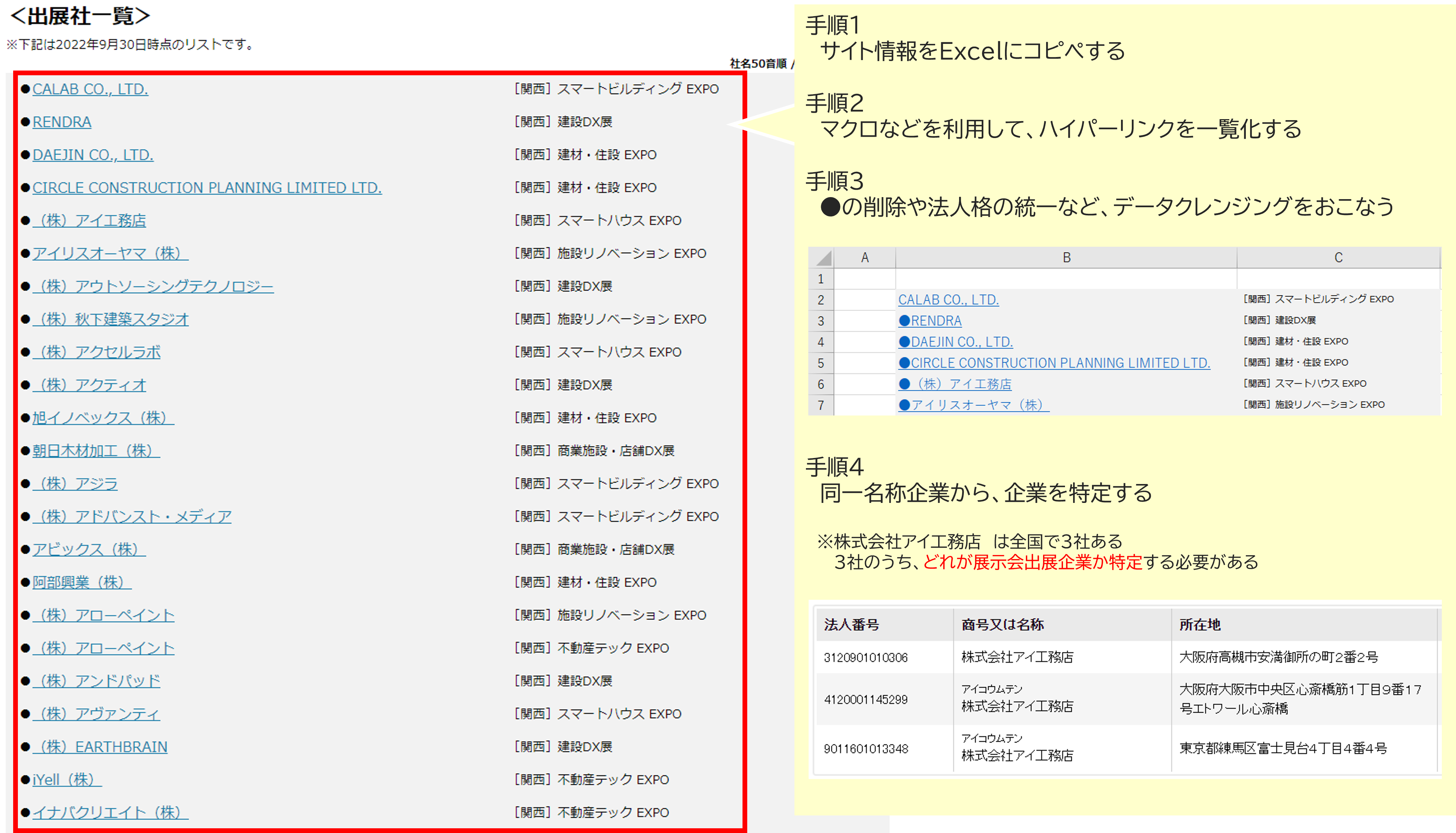Select Excel row 3 header
1456x833 pixels.
(821, 321)
